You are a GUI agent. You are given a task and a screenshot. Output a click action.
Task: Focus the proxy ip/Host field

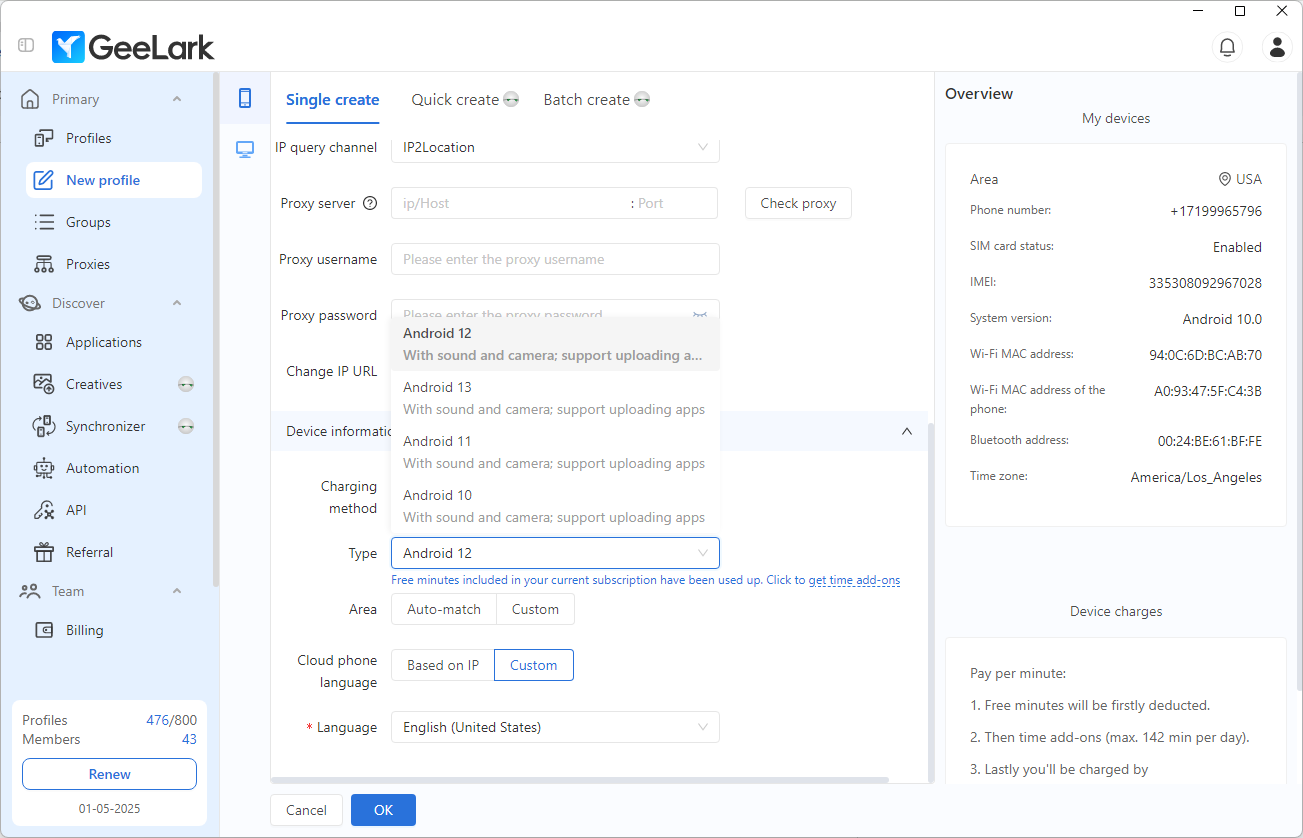point(510,203)
